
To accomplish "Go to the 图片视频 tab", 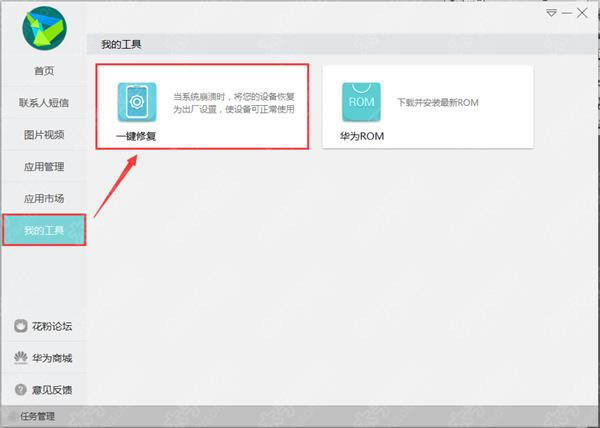I will click(43, 135).
